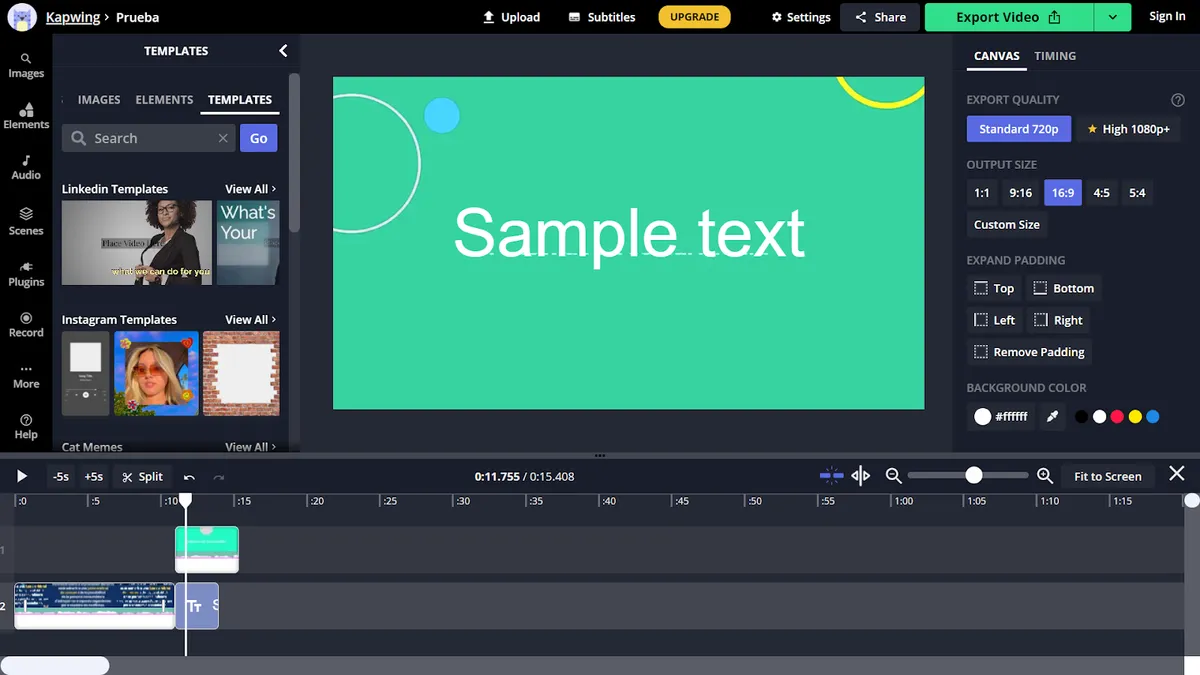Click the Sign In link

(x=1167, y=16)
